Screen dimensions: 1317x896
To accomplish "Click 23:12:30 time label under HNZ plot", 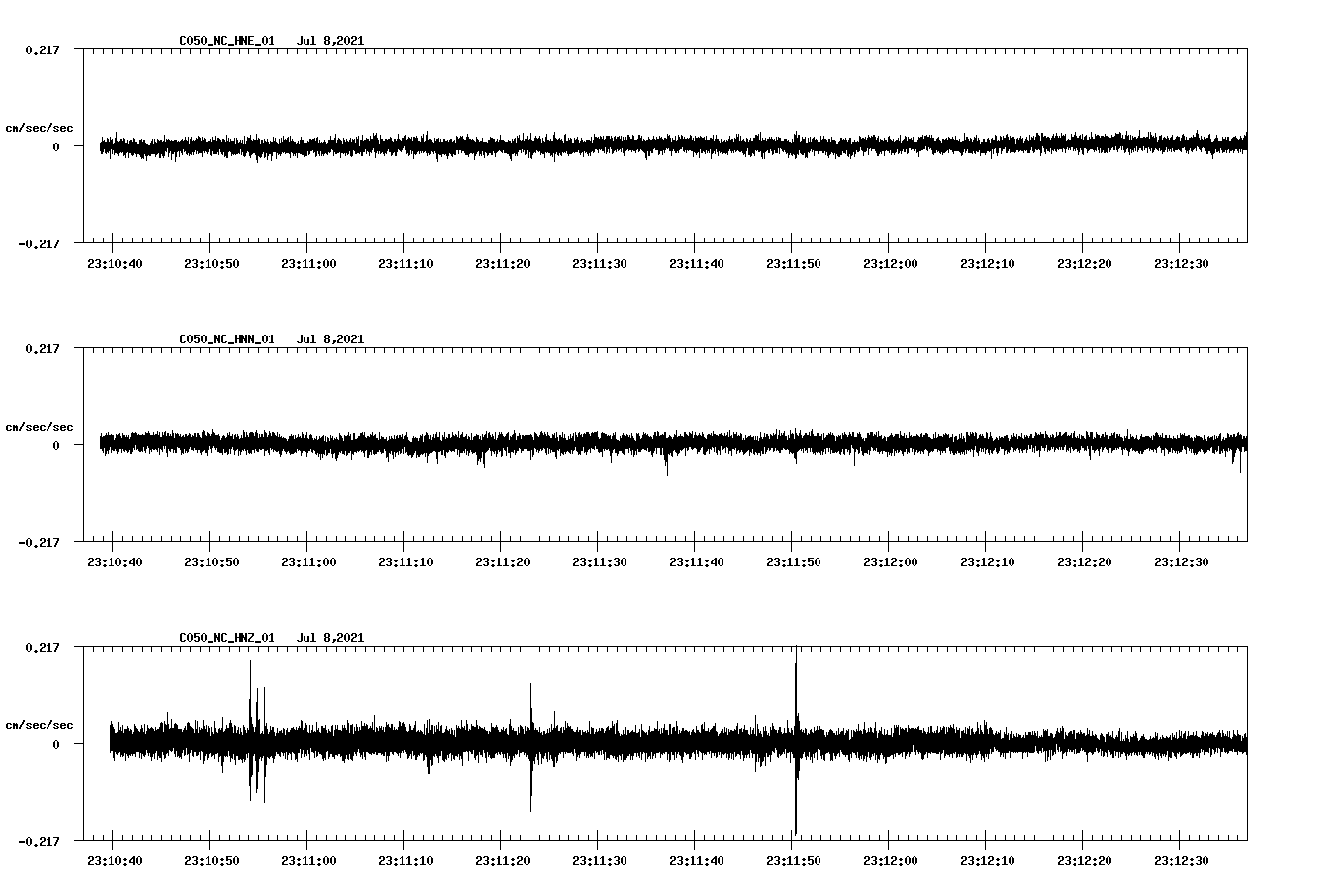I will (1181, 860).
